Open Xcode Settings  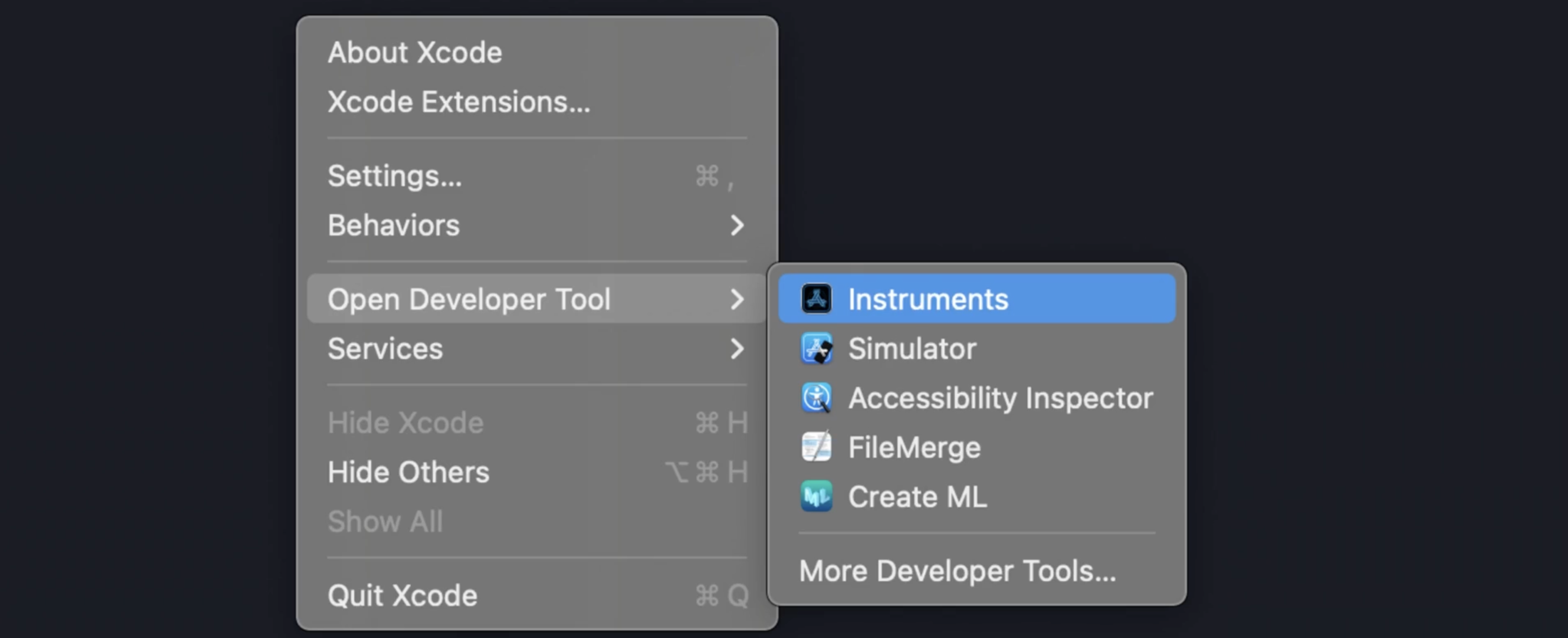coord(394,176)
